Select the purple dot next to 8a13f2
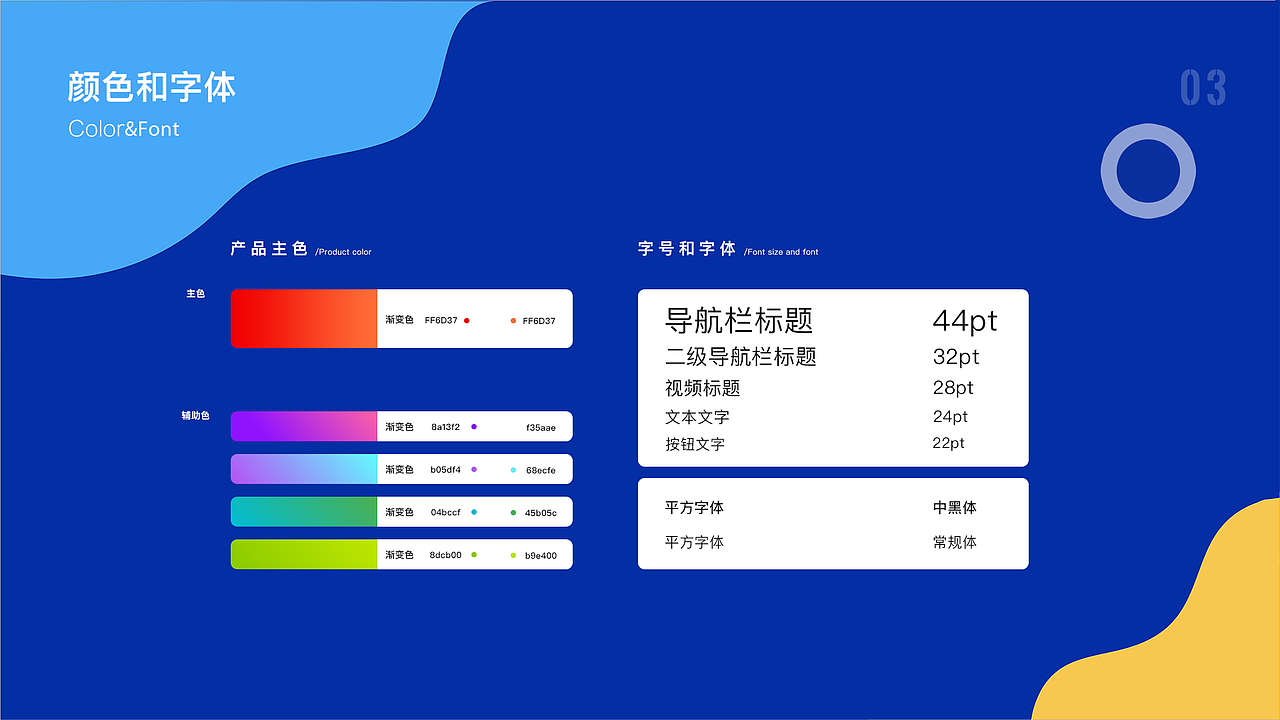1280x720 pixels. [474, 427]
